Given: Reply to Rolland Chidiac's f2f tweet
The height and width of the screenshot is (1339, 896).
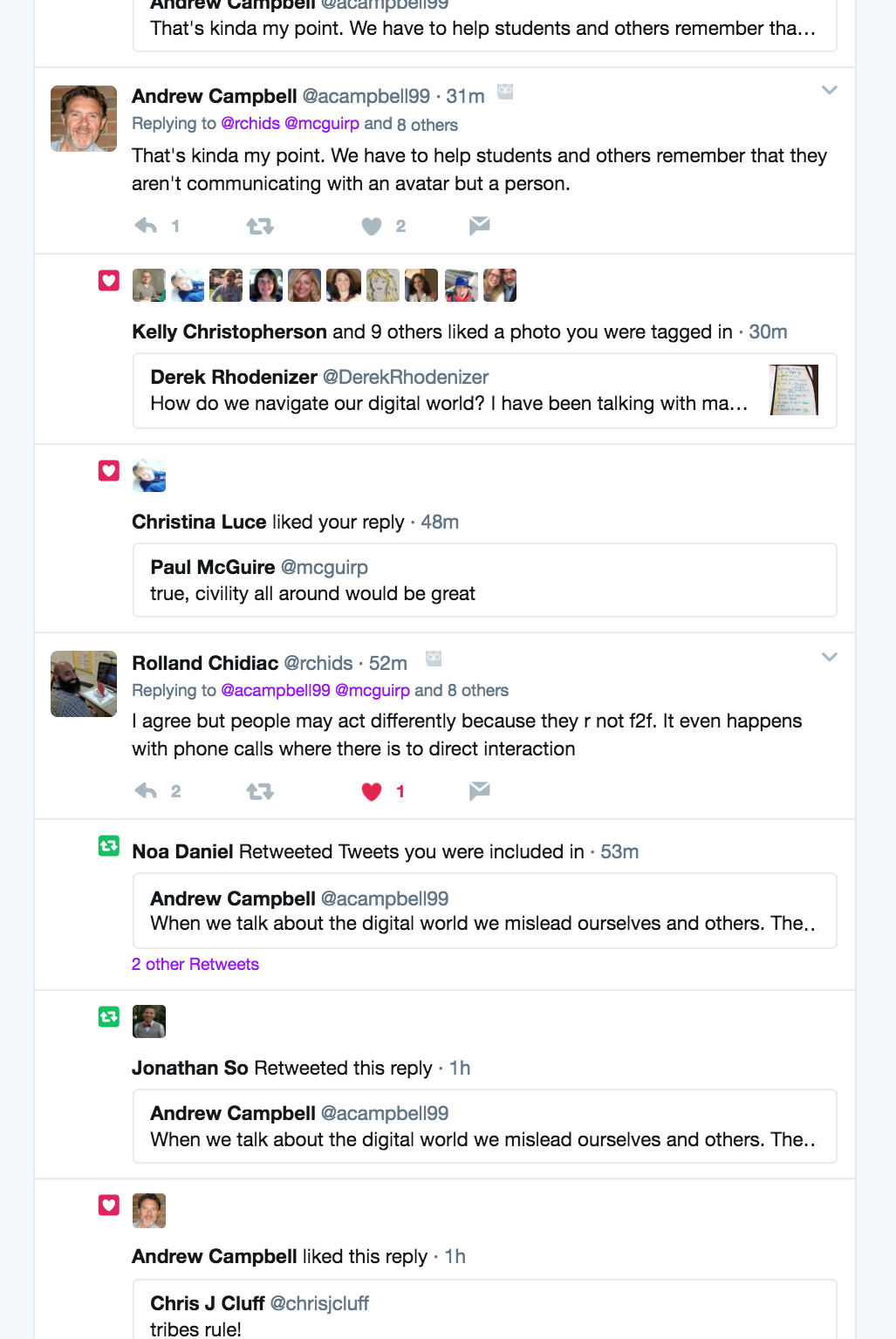Looking at the screenshot, I should (146, 791).
